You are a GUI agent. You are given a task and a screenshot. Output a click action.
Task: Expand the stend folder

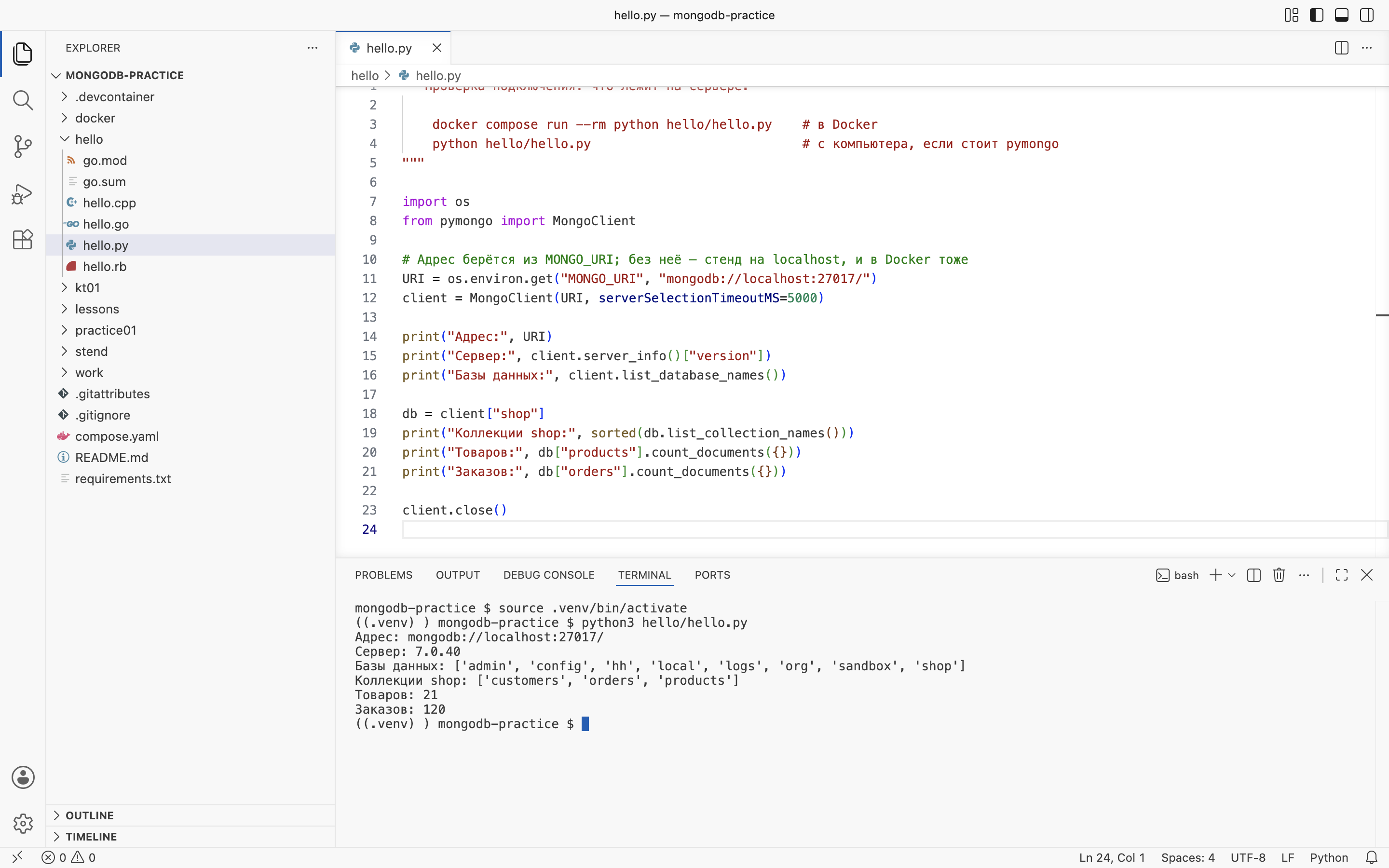tap(190, 352)
